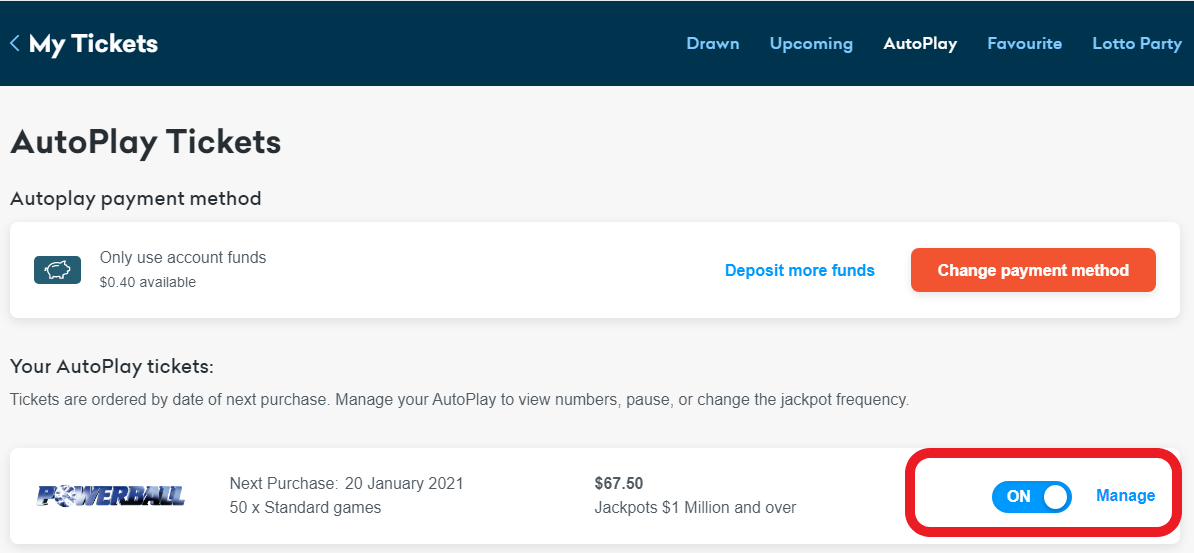Screen dimensions: 1194x553
Task: Click the Deposit more funds link
Action: pos(800,270)
